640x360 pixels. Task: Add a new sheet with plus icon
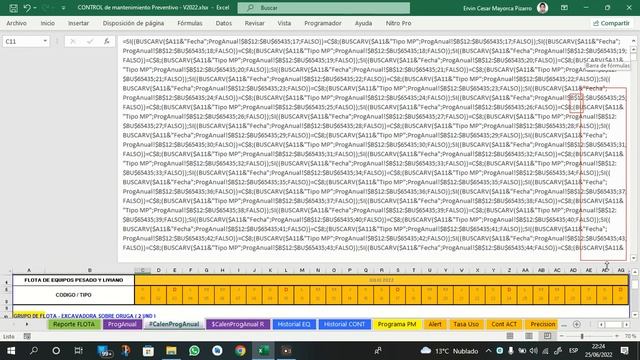[x=576, y=324]
